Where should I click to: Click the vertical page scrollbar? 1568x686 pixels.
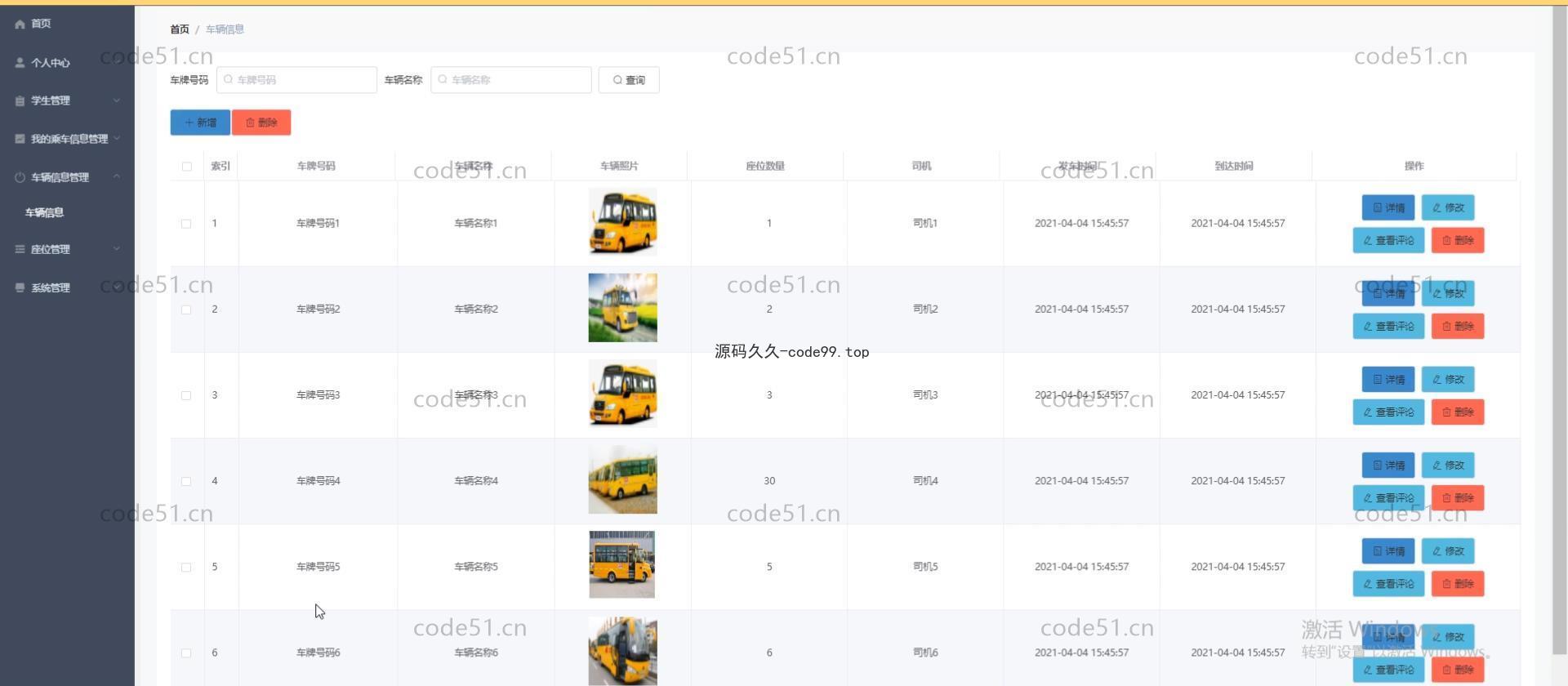pos(1559,331)
